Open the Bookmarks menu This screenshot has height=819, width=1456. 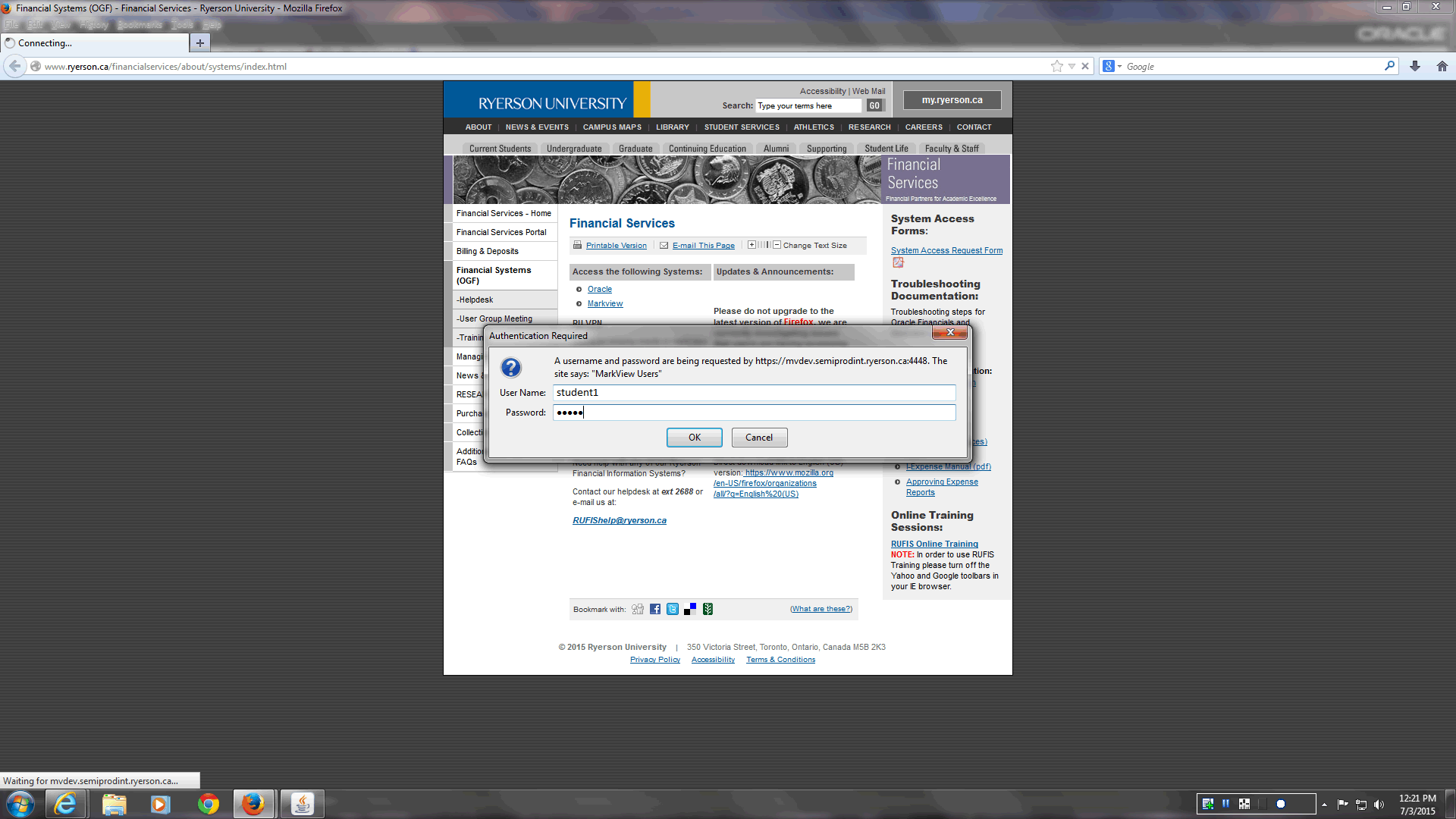(x=140, y=24)
